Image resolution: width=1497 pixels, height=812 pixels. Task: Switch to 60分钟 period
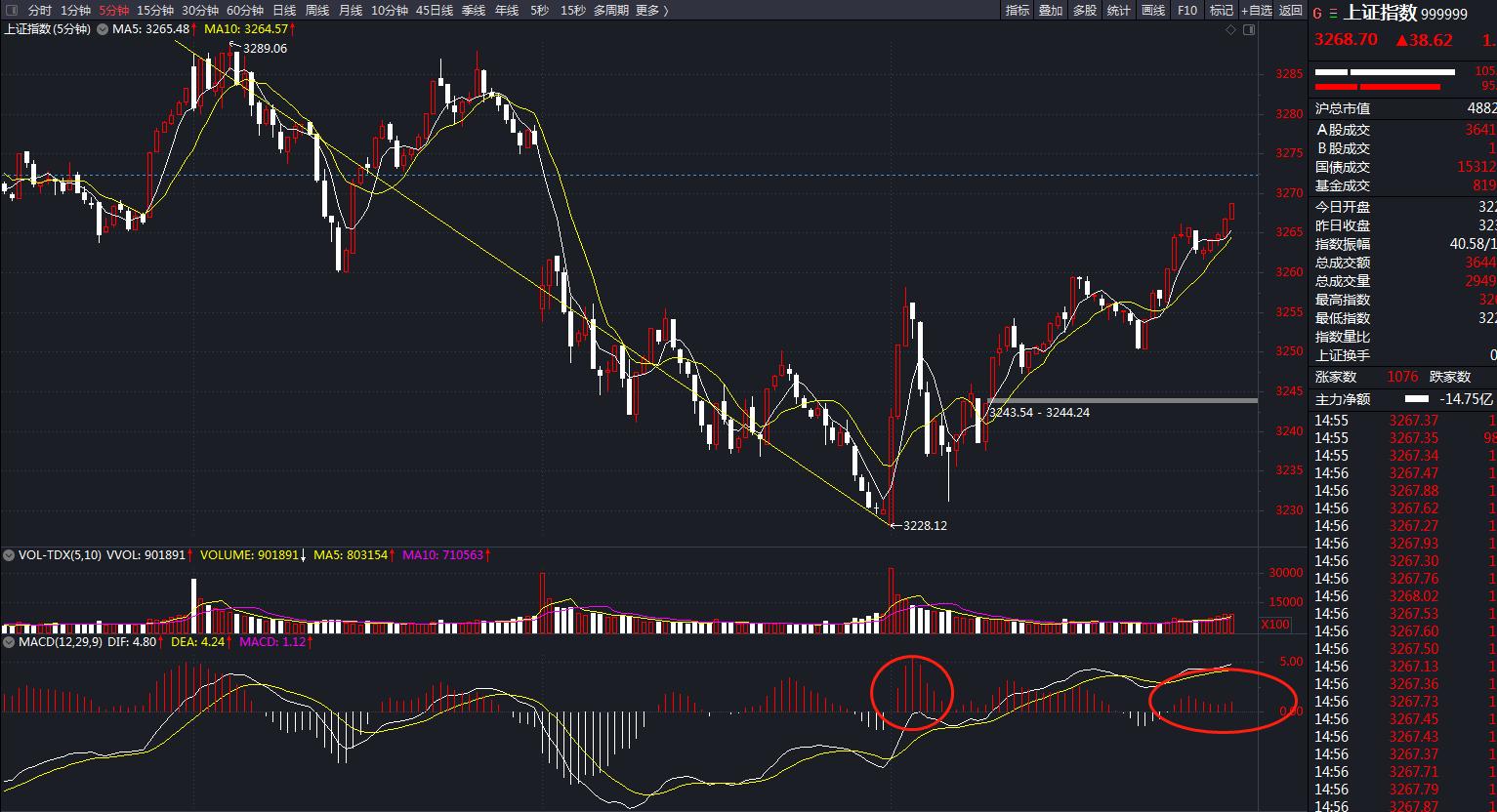point(245,11)
